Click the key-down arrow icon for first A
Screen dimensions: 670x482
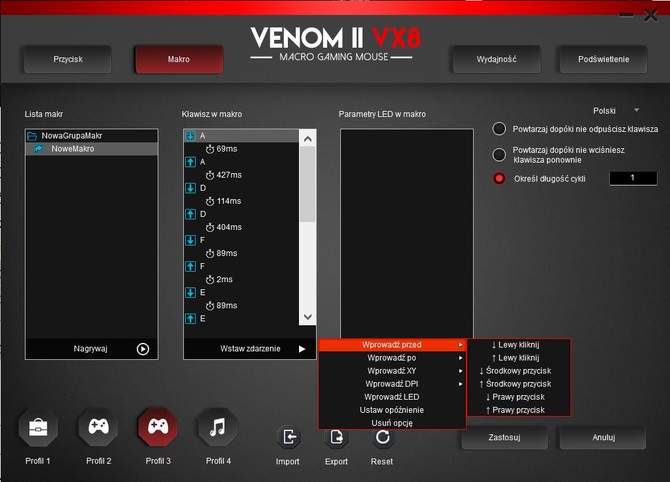191,136
